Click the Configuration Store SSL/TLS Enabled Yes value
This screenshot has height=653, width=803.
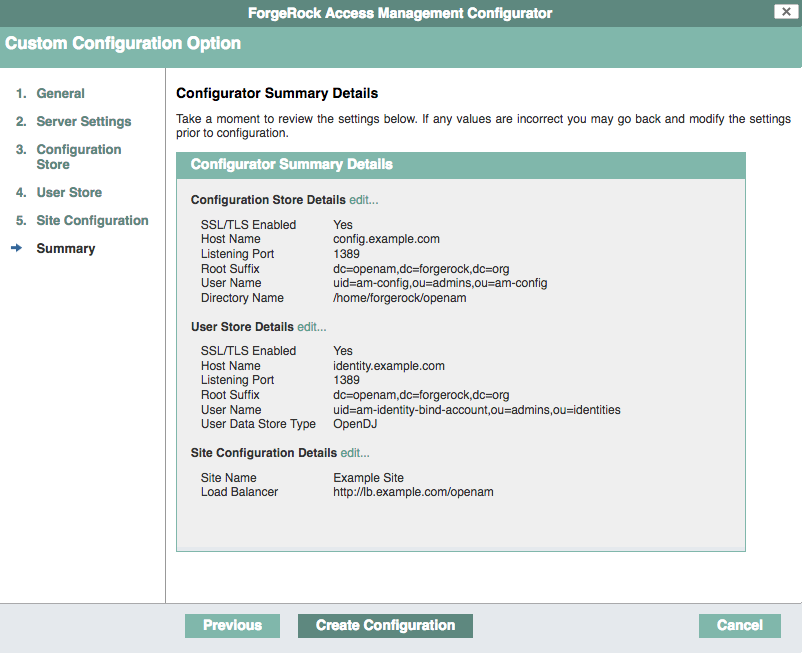click(x=343, y=225)
